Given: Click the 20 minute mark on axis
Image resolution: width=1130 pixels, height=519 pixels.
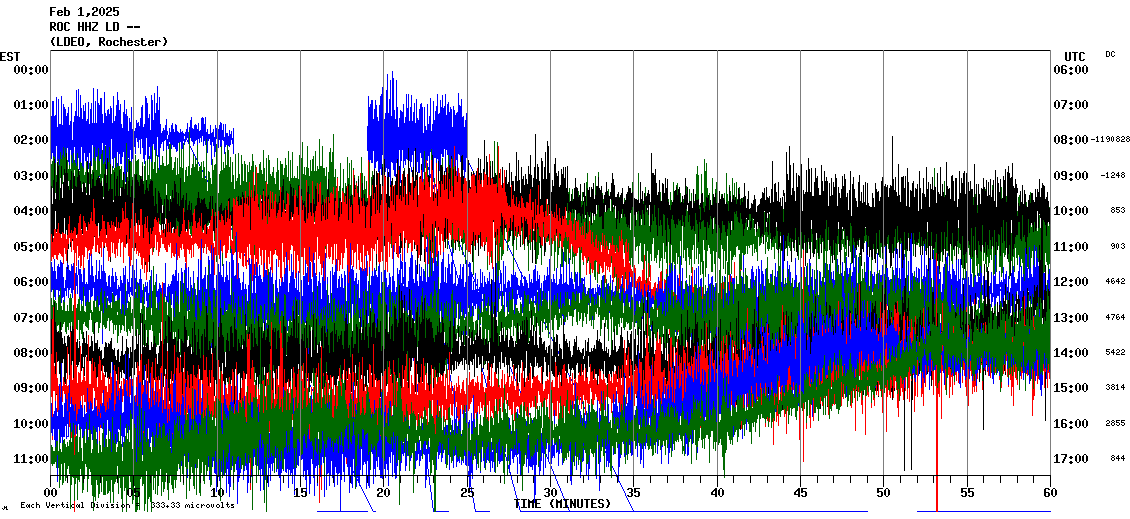Looking at the screenshot, I should tap(384, 493).
